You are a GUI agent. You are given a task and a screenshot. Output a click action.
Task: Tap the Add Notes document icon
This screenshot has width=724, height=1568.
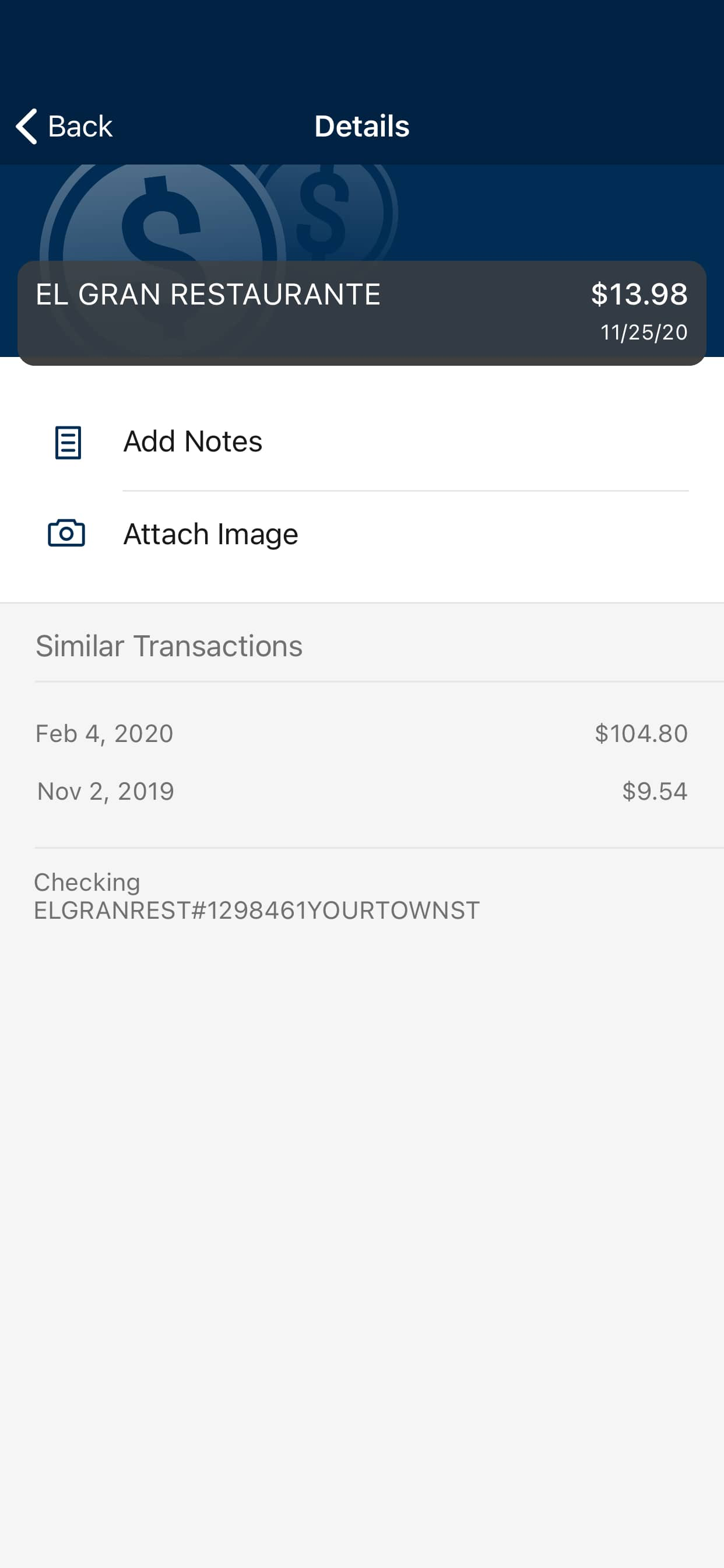(68, 442)
